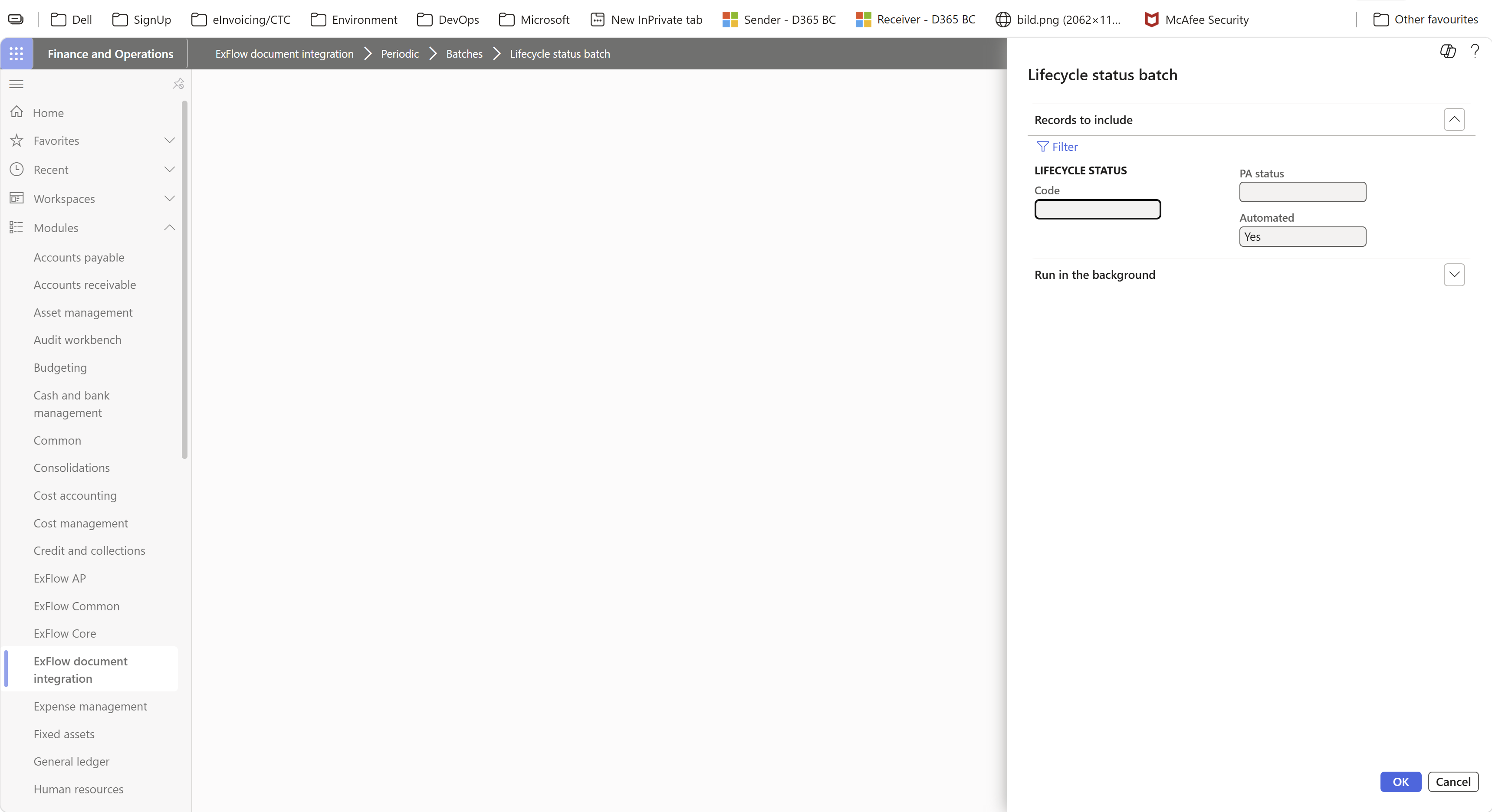Open Accounts payable module

(79, 258)
